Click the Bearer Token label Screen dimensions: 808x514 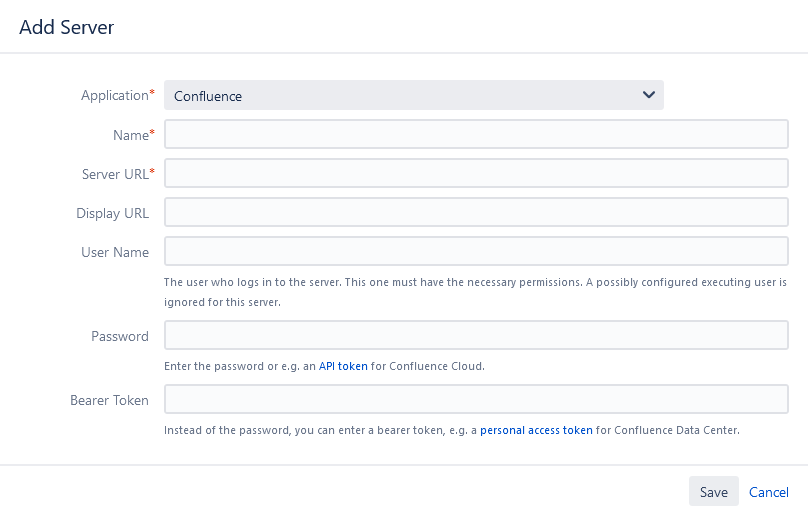[x=109, y=400]
